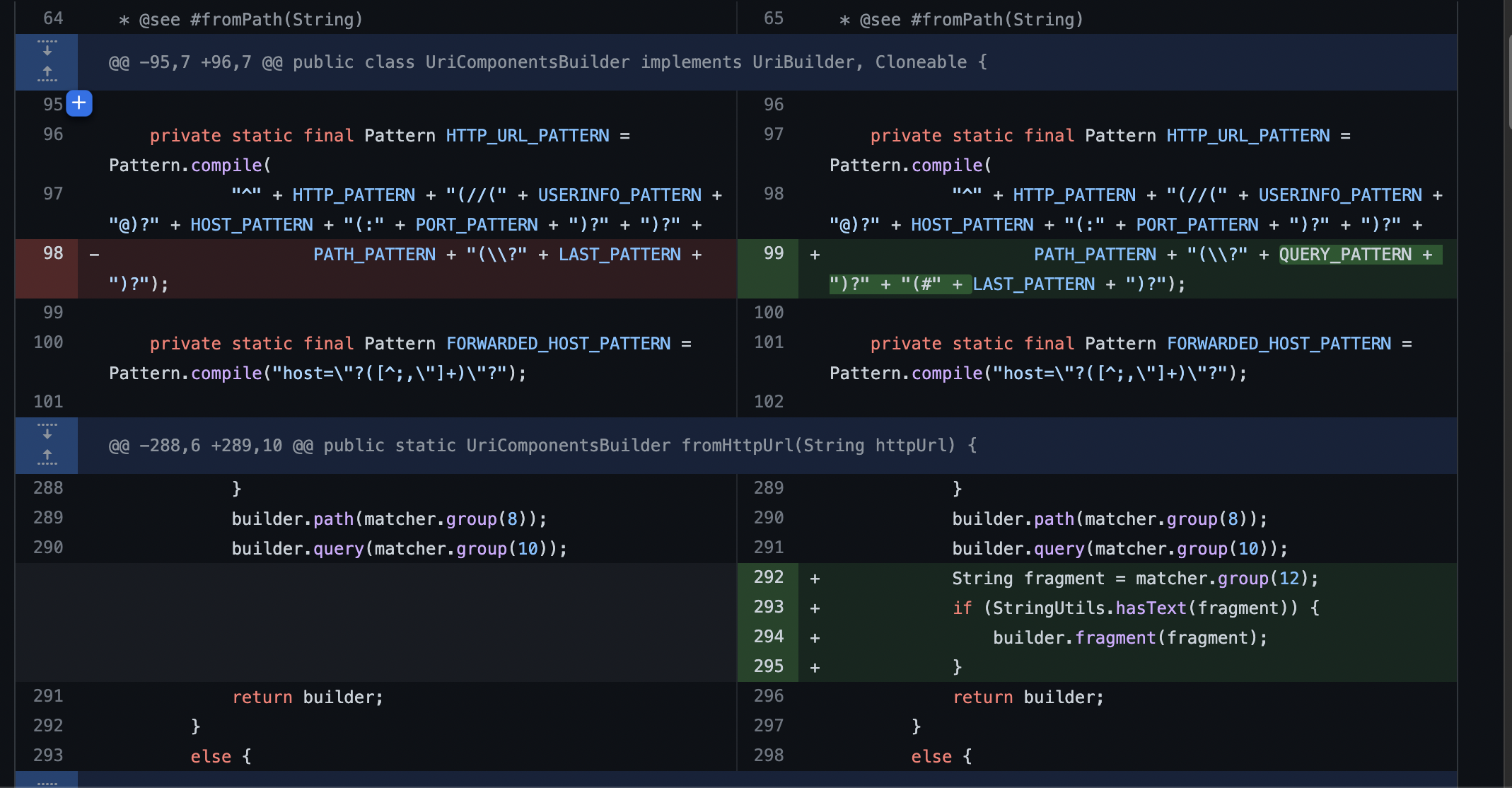
Task: Click the plus marker on added line 292
Action: [x=815, y=579]
